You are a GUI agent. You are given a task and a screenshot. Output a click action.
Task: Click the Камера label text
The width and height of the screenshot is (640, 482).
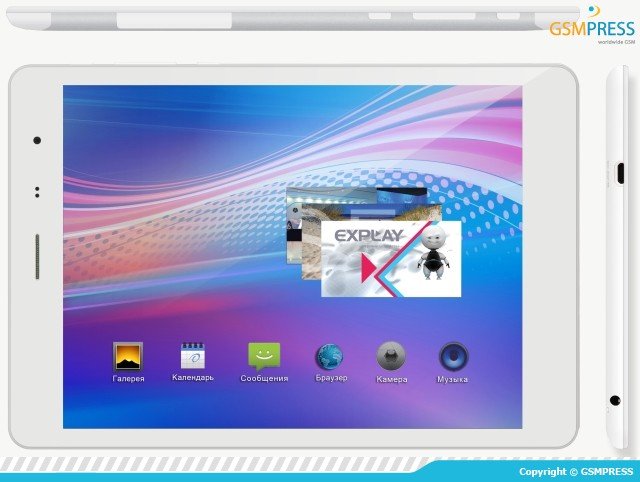tap(391, 379)
